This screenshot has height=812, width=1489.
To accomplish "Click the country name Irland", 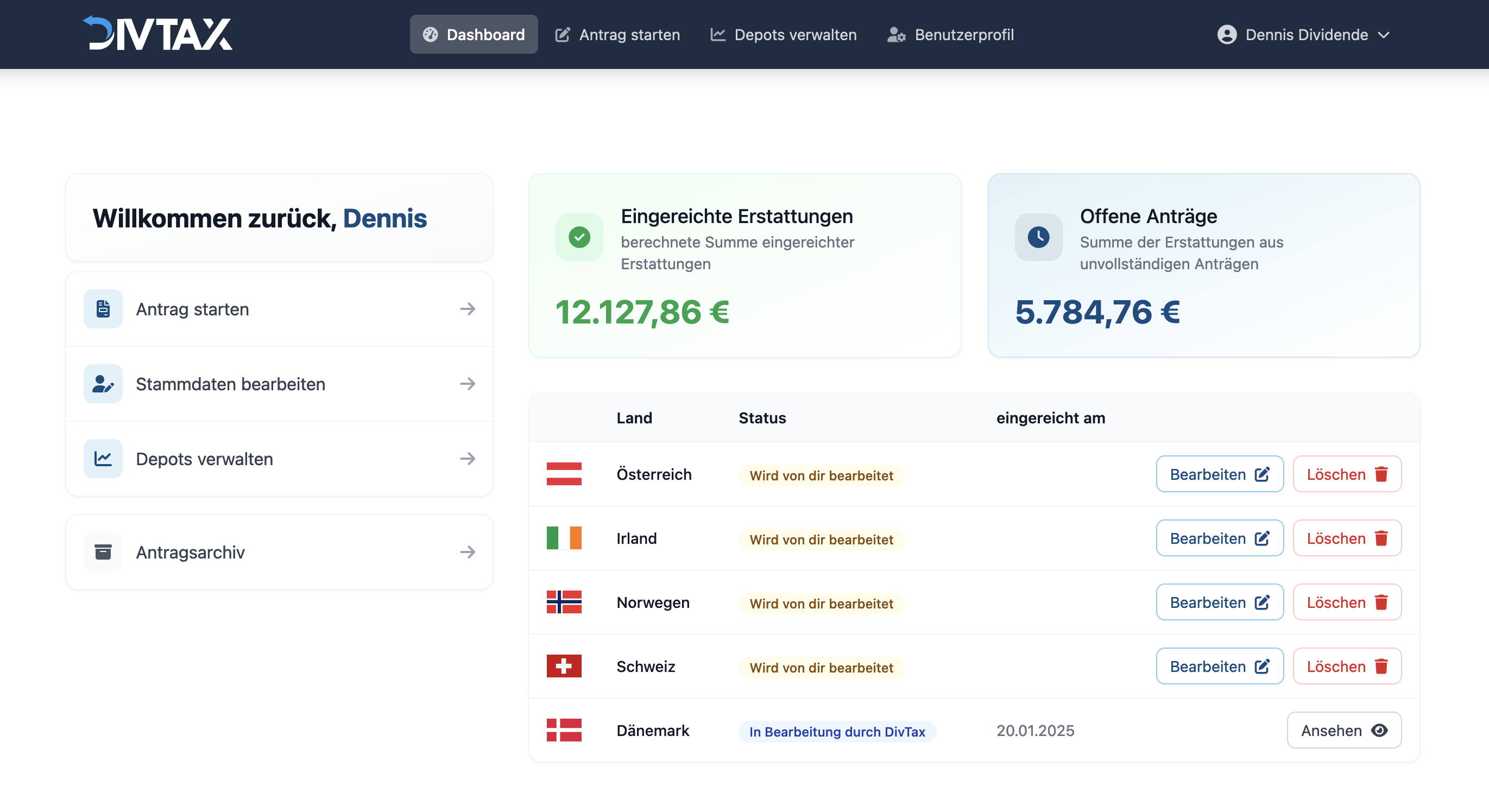I will 636,538.
